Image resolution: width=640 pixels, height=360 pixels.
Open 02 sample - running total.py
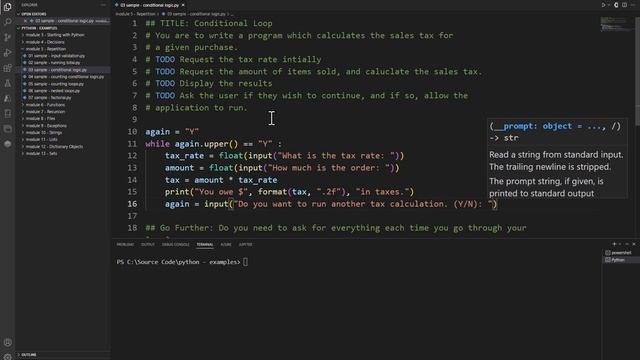point(54,62)
